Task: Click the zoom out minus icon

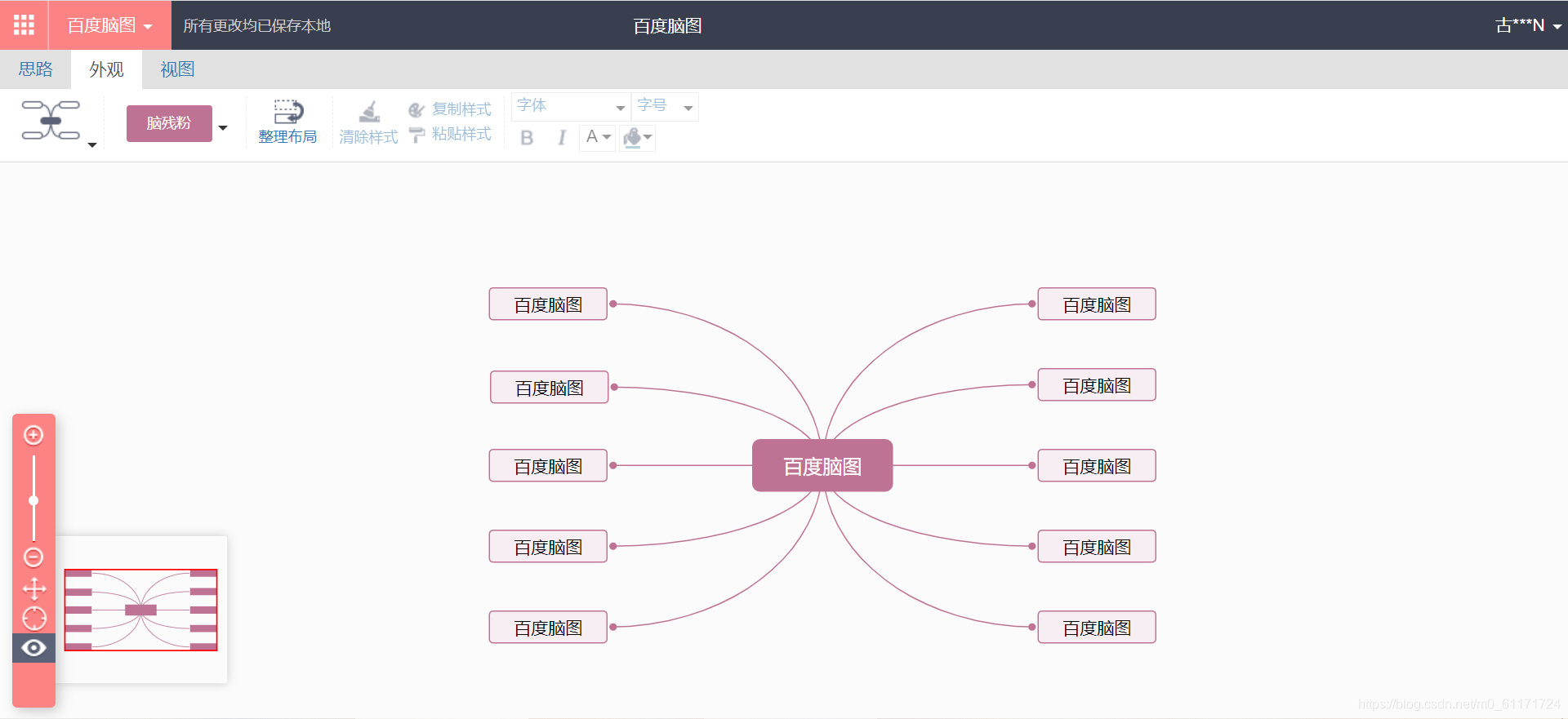Action: [x=33, y=557]
